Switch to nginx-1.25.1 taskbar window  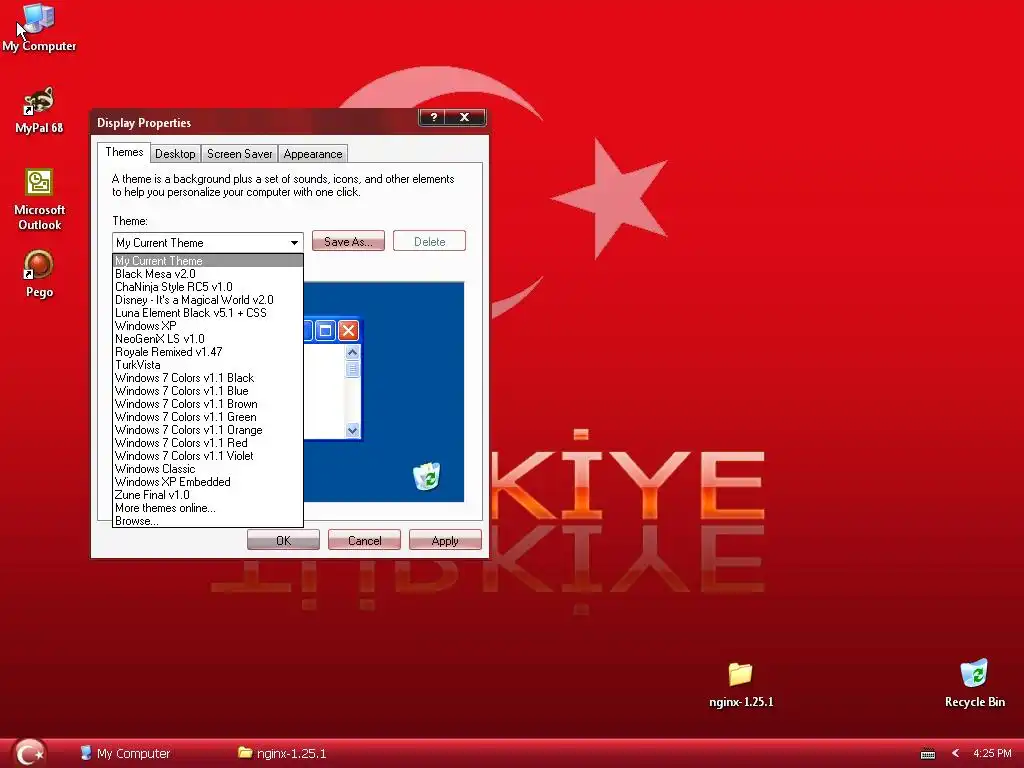(282, 753)
